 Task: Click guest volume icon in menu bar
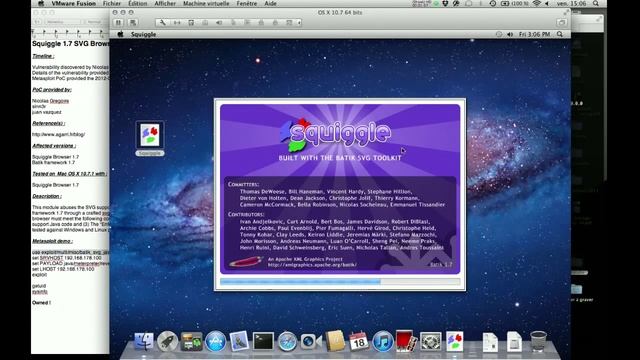pyautogui.click(x=510, y=34)
